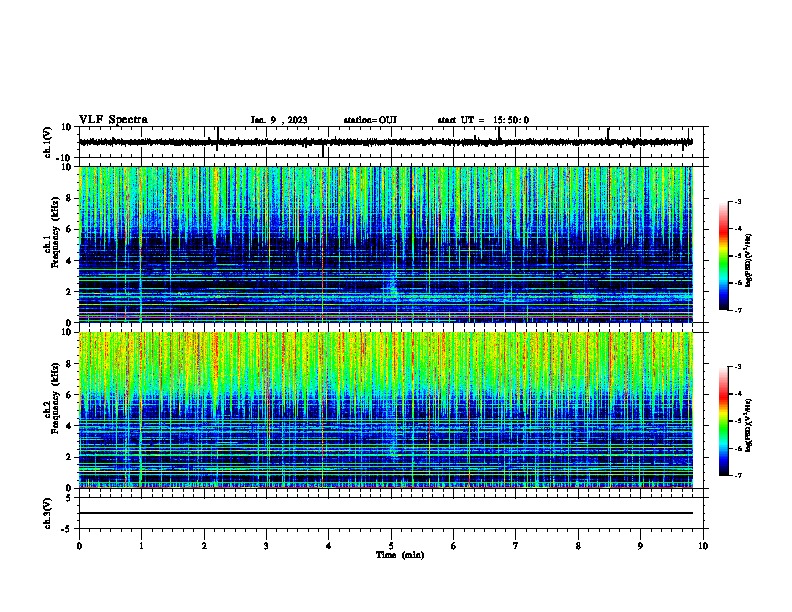Image resolution: width=792 pixels, height=612 pixels.
Task: Click the time axis tick label "7"
Action: point(516,546)
